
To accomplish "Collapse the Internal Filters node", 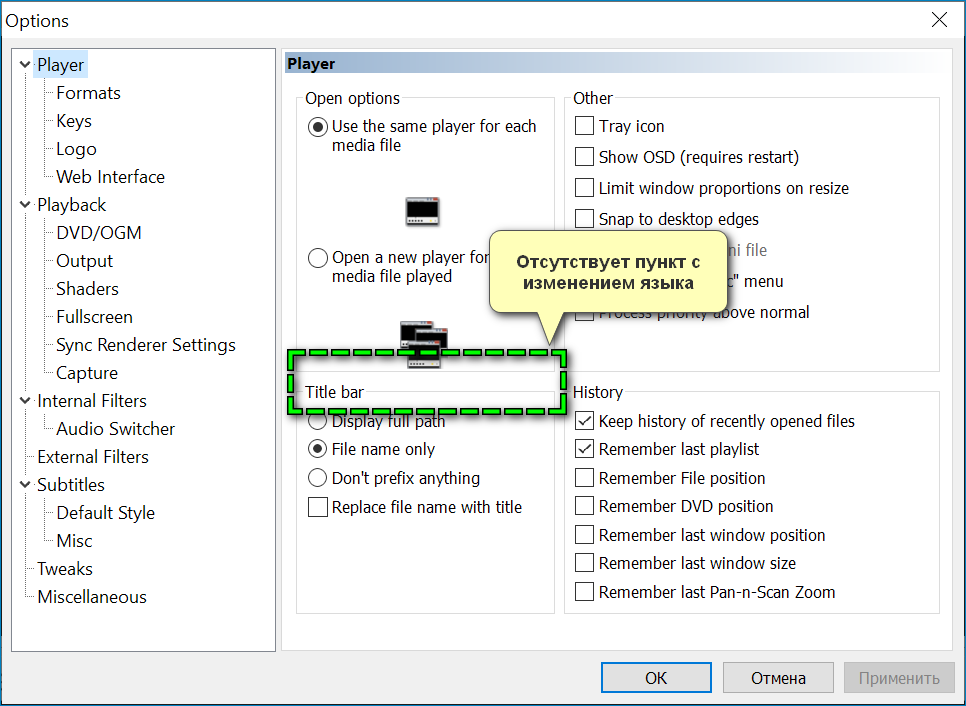I will pos(25,401).
